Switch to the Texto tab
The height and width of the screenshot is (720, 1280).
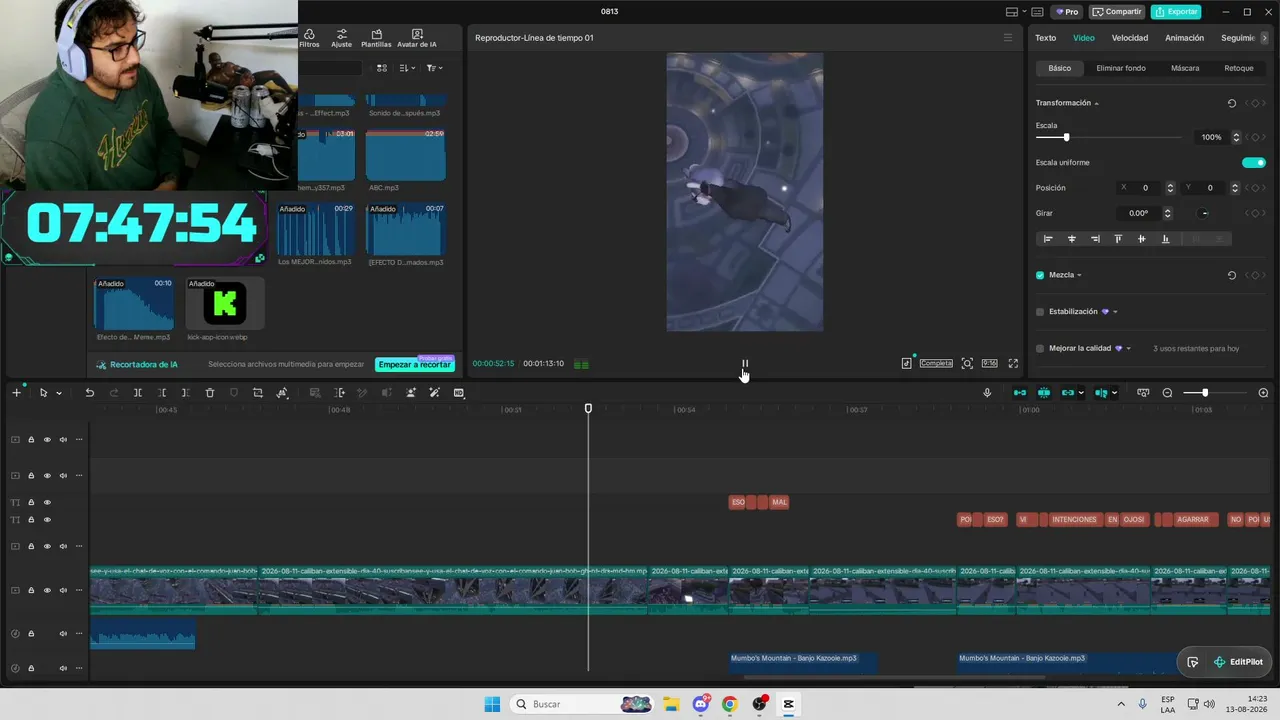point(1045,38)
